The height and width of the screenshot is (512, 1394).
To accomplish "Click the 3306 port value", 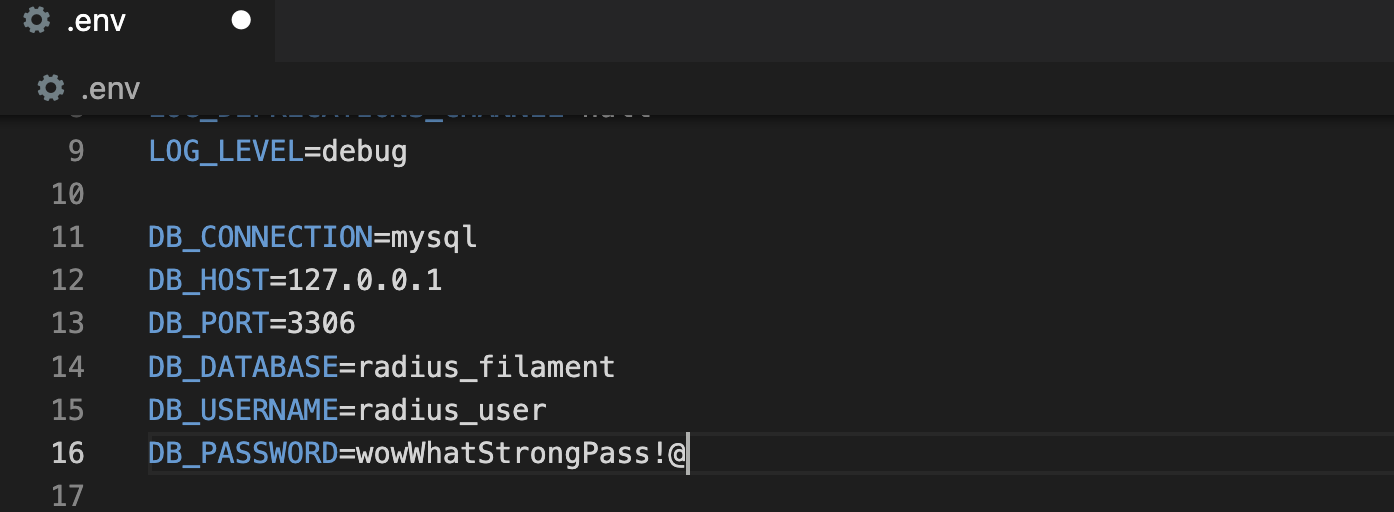I will [x=321, y=324].
